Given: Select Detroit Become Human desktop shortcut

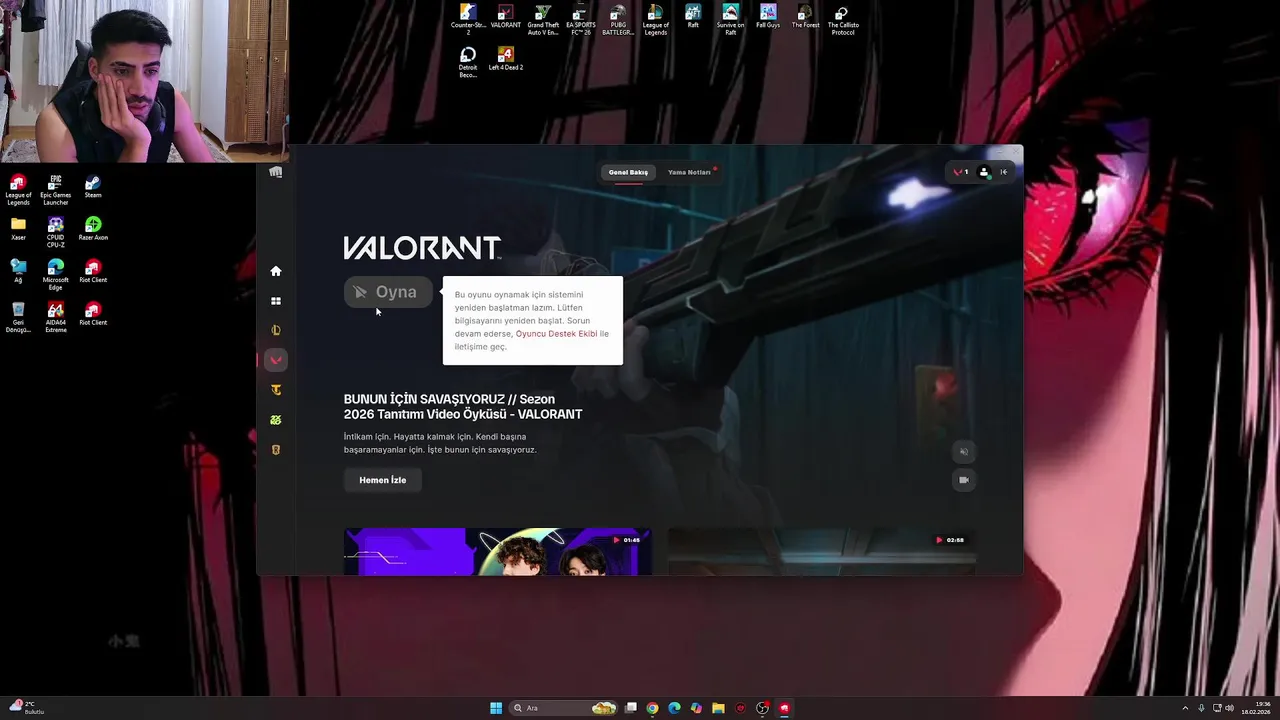Looking at the screenshot, I should [468, 62].
